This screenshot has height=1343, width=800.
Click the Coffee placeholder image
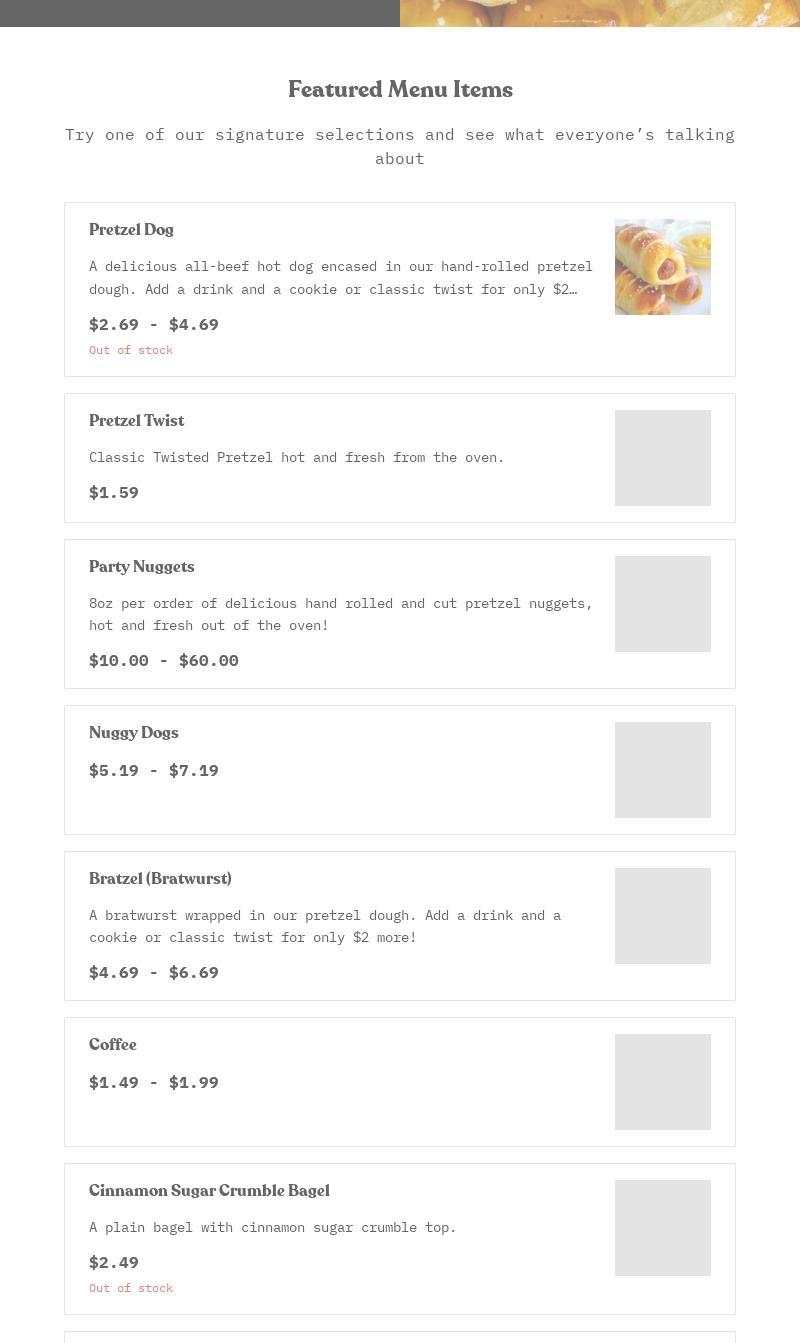point(662,1082)
